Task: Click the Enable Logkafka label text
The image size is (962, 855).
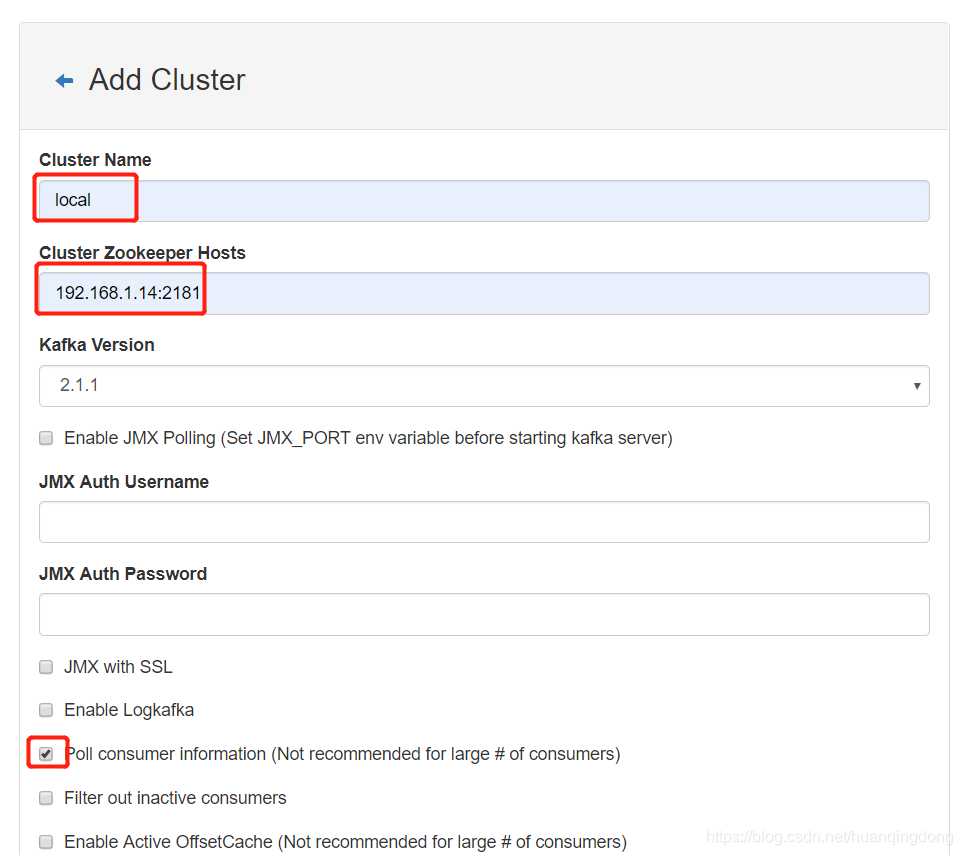Action: tap(129, 710)
